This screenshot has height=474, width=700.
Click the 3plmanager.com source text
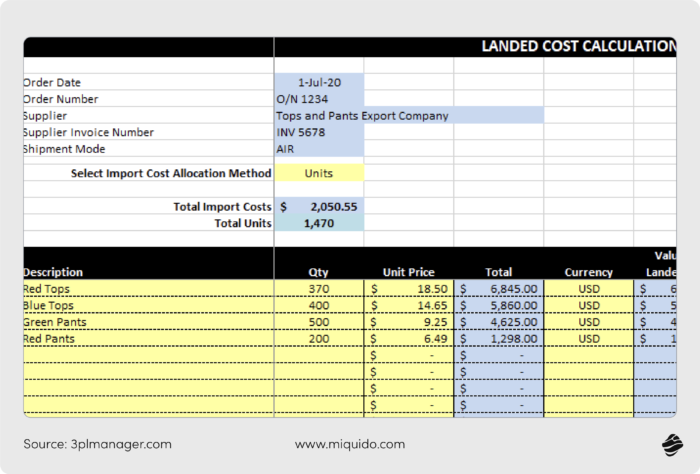tap(98, 444)
